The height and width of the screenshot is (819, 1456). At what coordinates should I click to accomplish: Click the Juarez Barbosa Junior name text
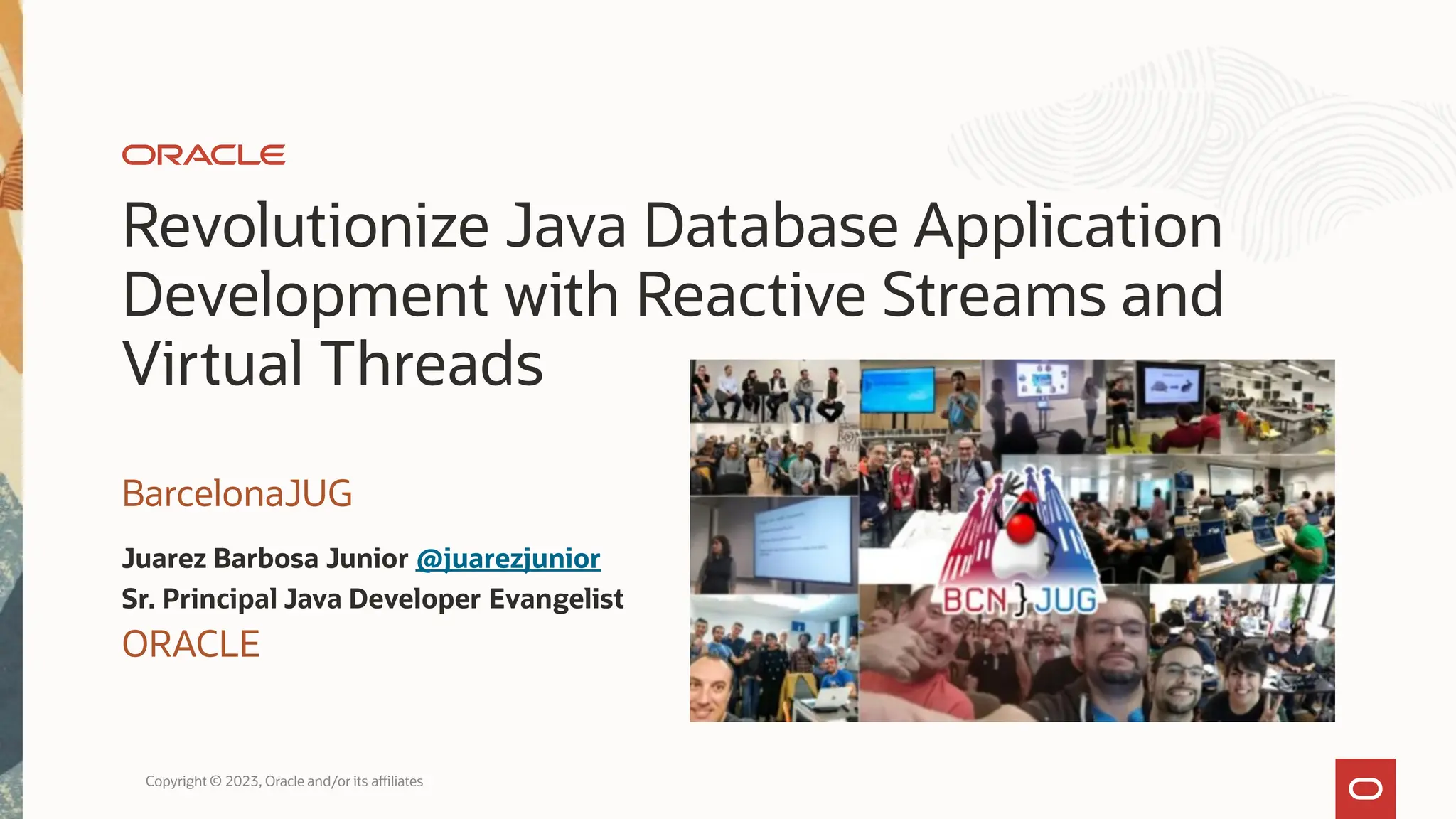[x=264, y=559]
